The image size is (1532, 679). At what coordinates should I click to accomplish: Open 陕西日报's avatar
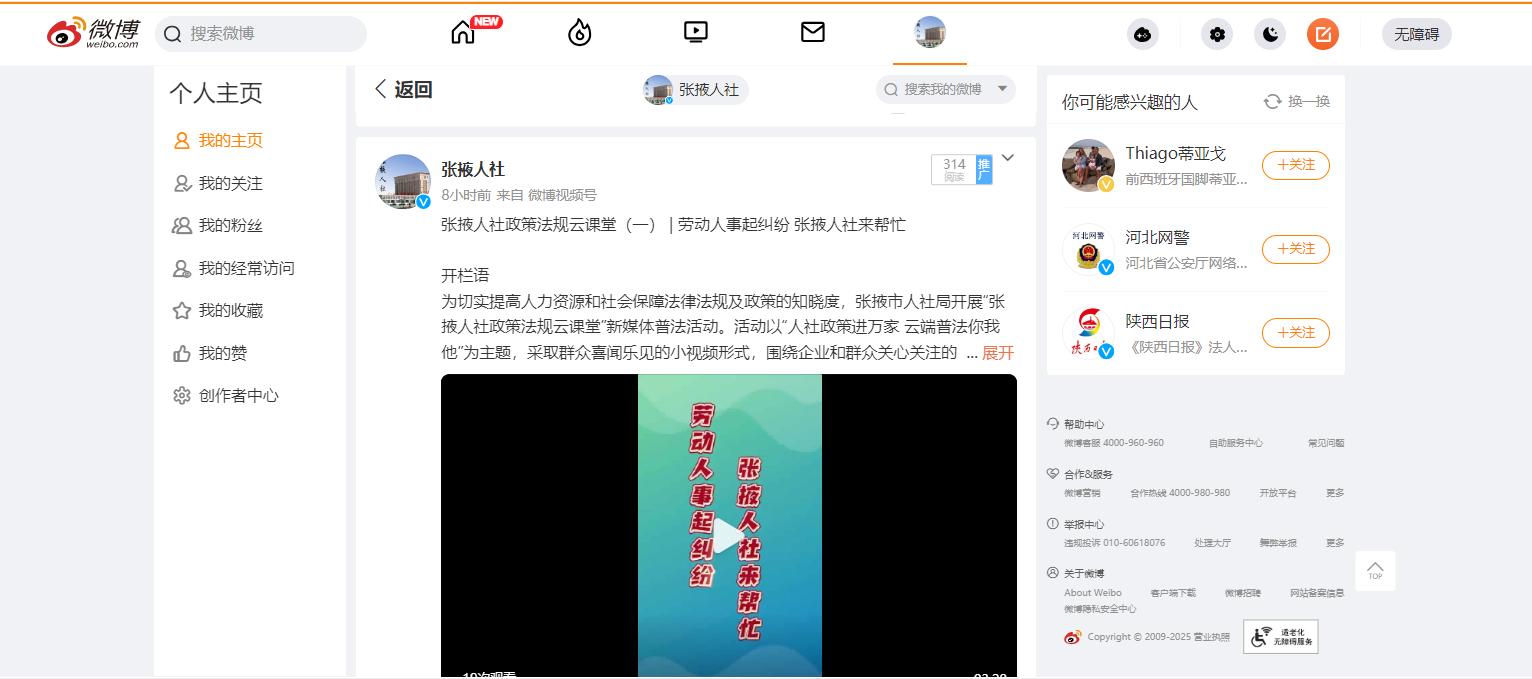[1088, 333]
